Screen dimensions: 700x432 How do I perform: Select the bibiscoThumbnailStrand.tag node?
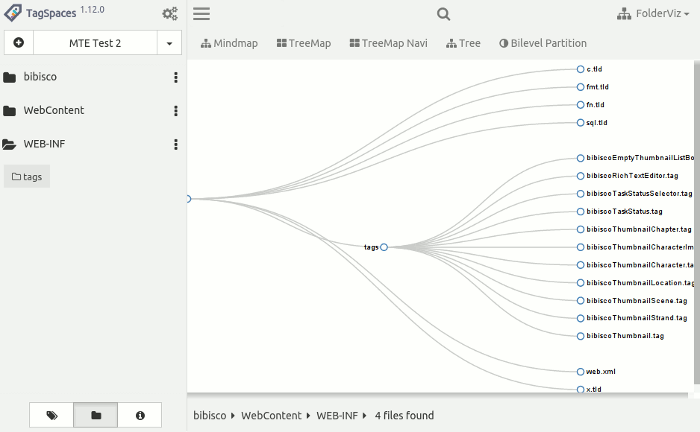632,318
